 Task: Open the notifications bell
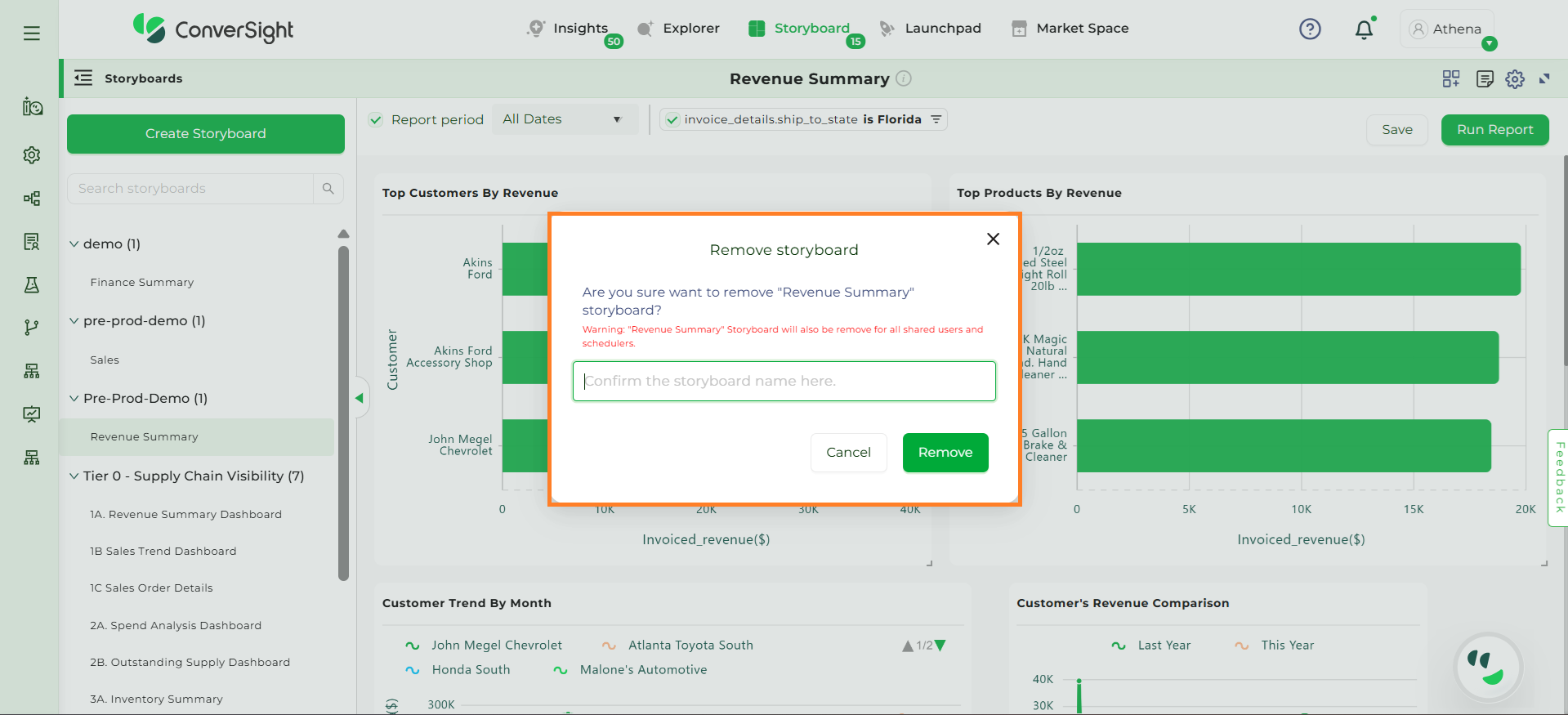(x=1364, y=30)
